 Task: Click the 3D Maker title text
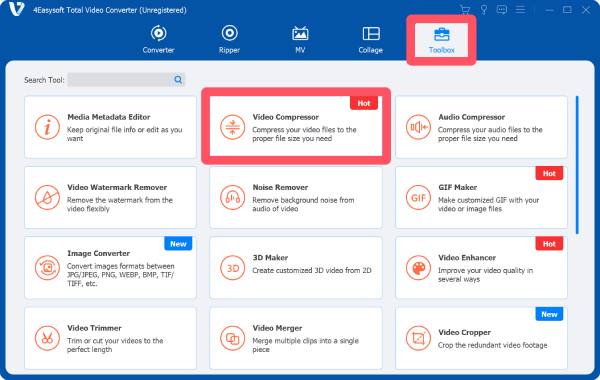coord(270,258)
